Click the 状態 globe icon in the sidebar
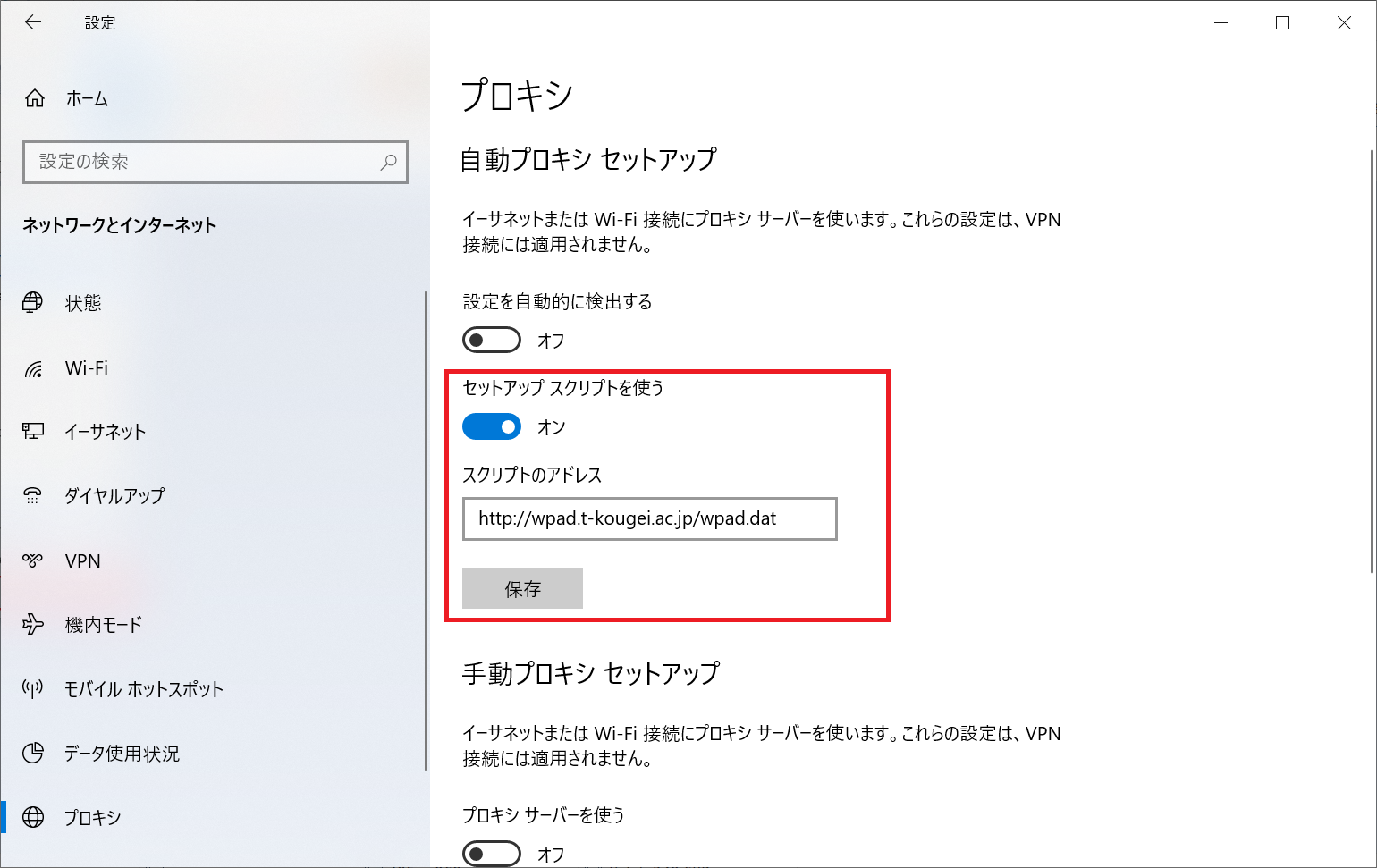Viewport: 1377px width, 868px height. tap(33, 303)
